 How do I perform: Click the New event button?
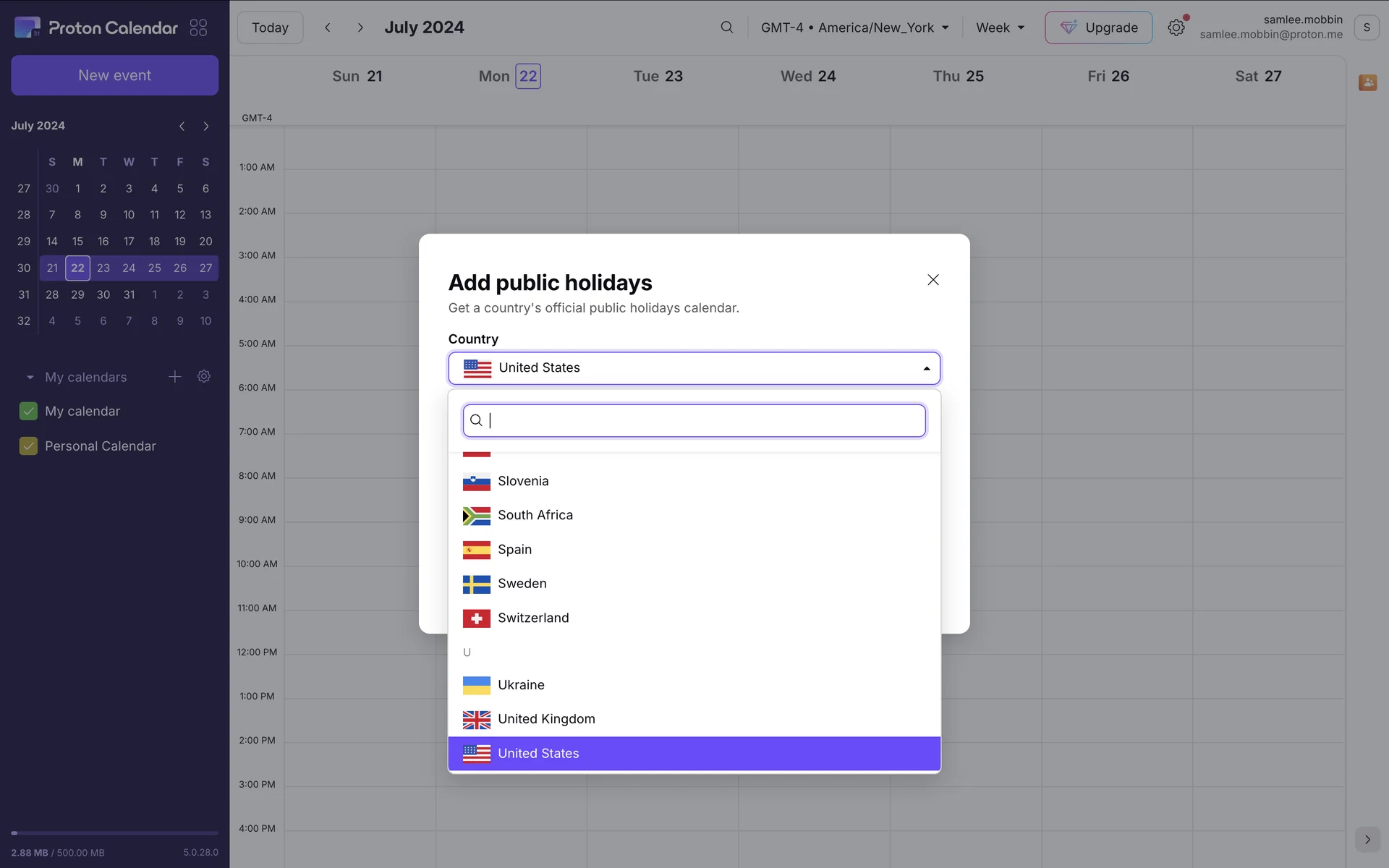[114, 75]
